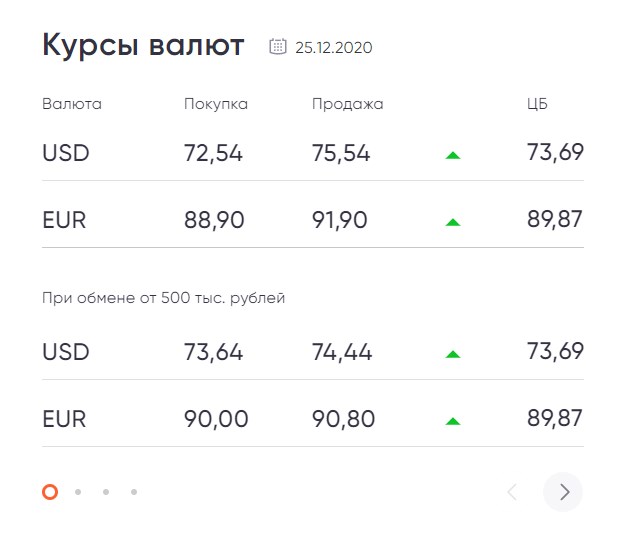The width and height of the screenshot is (631, 538).
Task: Click green trend arrow in the 73,64 USD row
Action: tap(453, 354)
